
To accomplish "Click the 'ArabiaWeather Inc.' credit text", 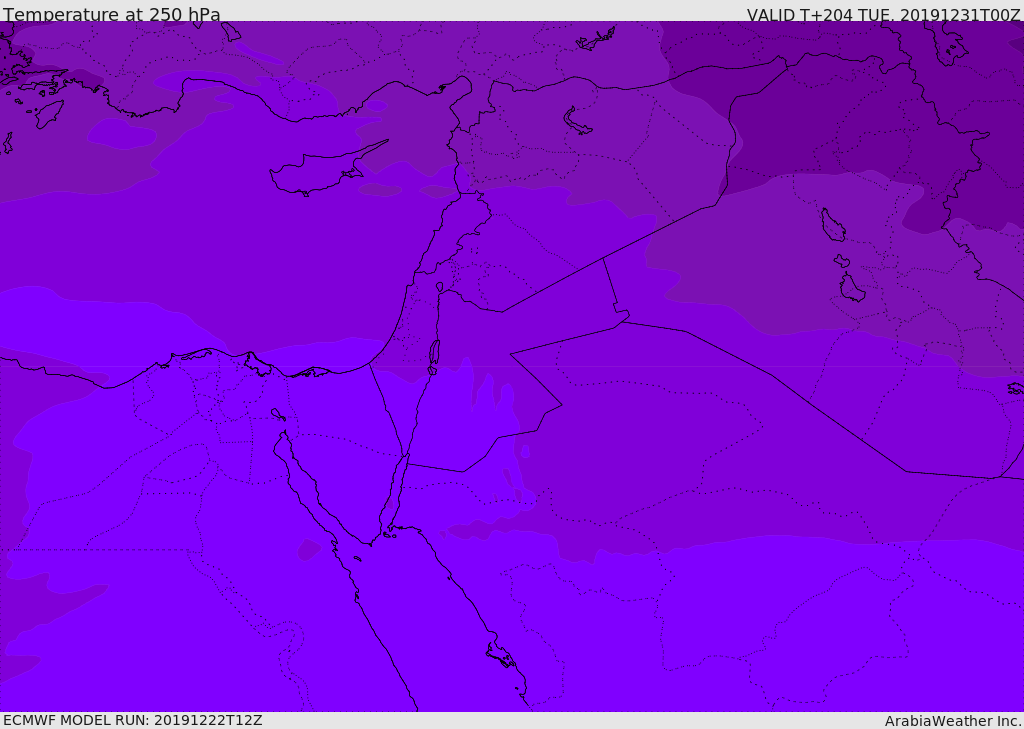I will (954, 721).
